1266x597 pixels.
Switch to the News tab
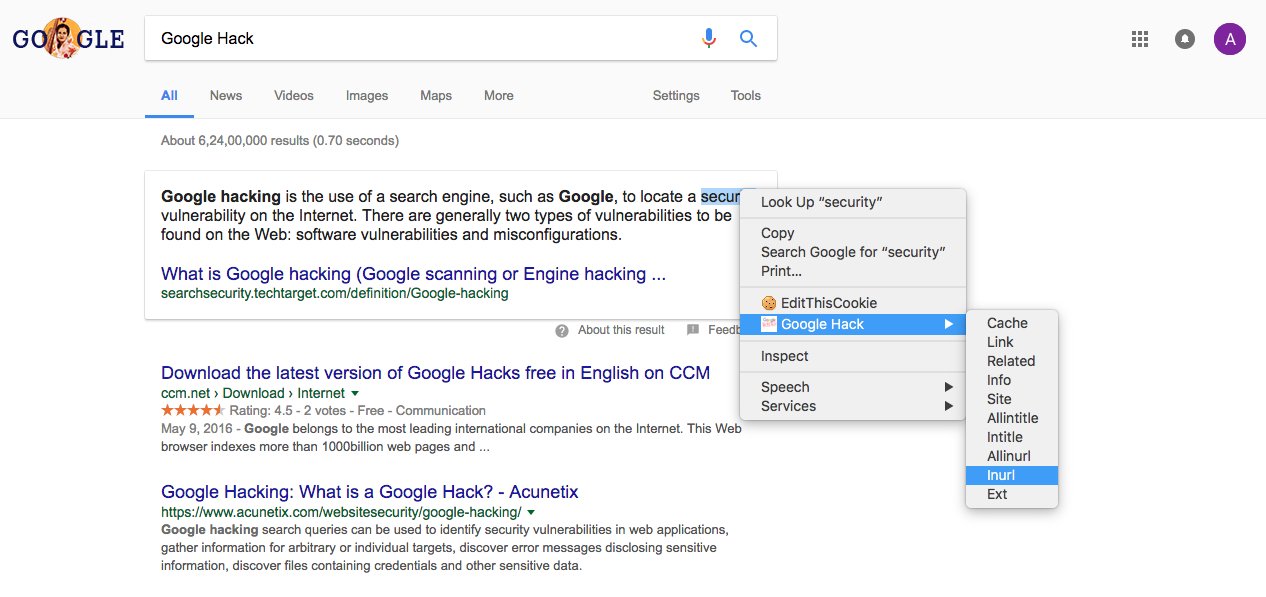pos(226,96)
